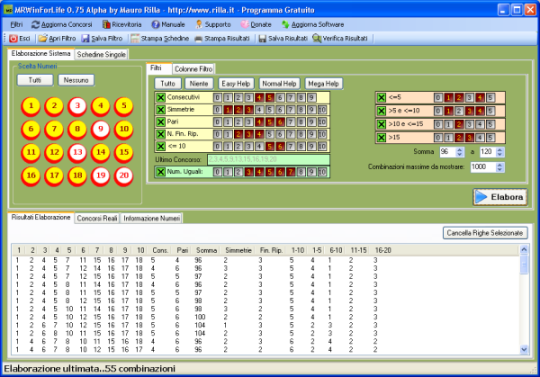The height and width of the screenshot is (377, 540).
Task: Click the Normal Help button
Action: pos(279,84)
